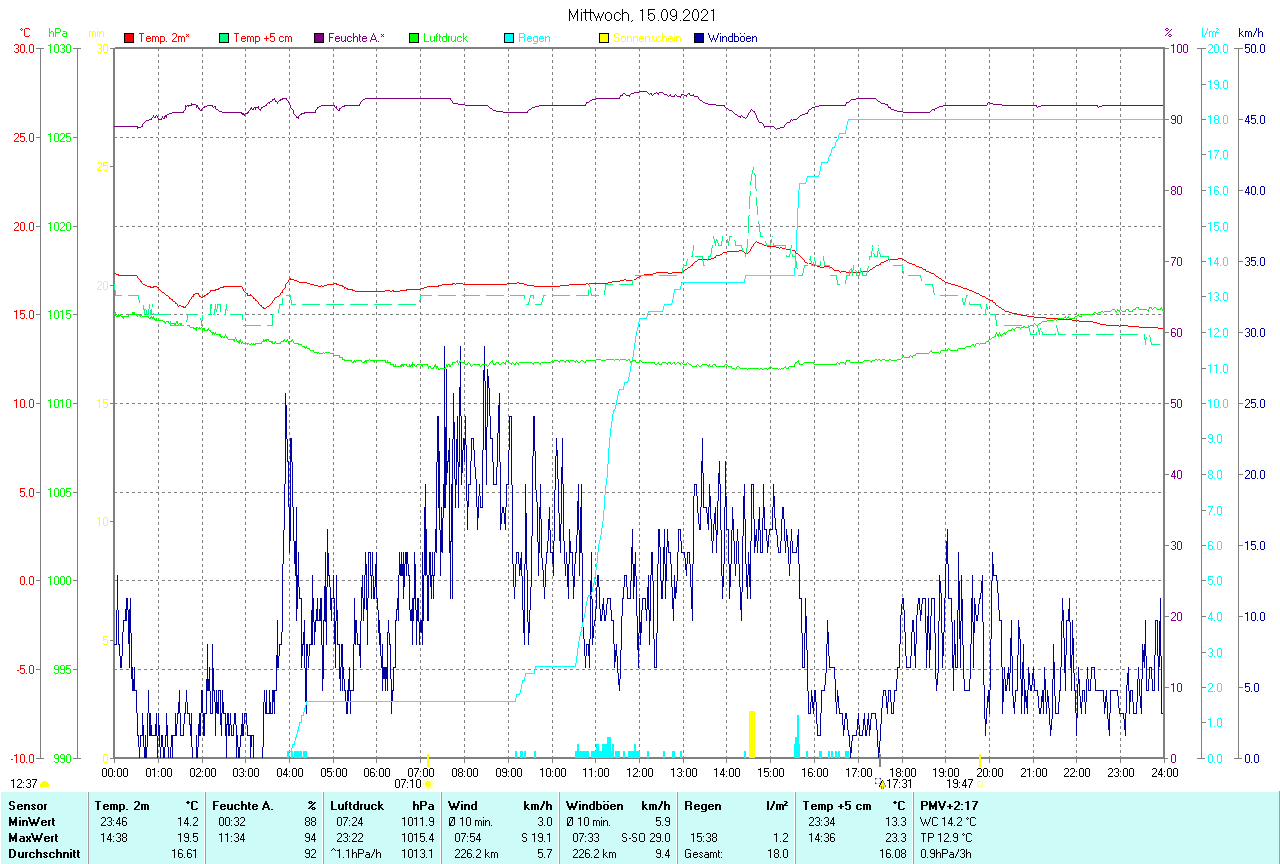The width and height of the screenshot is (1280, 864).
Task: Click the S-SO 29.0 maximum gust value
Action: pos(645,837)
